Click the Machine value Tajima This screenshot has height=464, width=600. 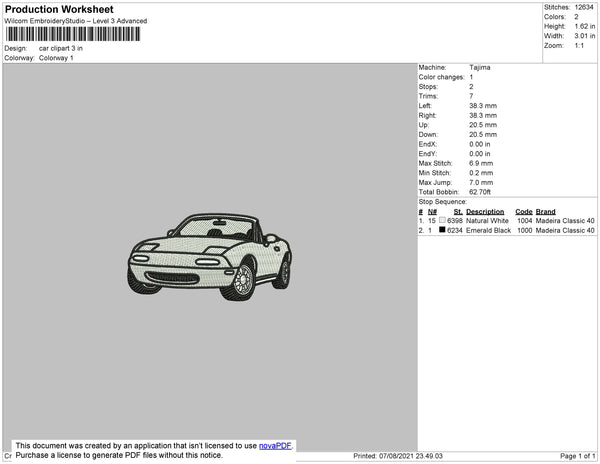pyautogui.click(x=480, y=67)
